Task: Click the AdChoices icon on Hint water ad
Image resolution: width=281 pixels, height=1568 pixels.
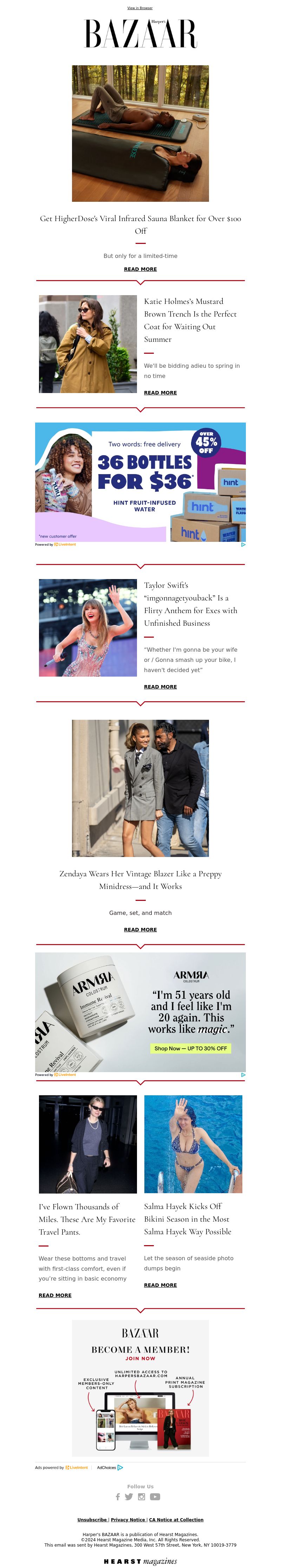Action: [x=243, y=545]
